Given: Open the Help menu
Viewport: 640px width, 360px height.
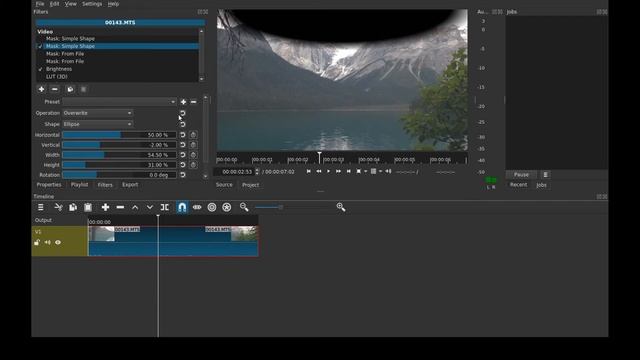Looking at the screenshot, I should point(113,4).
